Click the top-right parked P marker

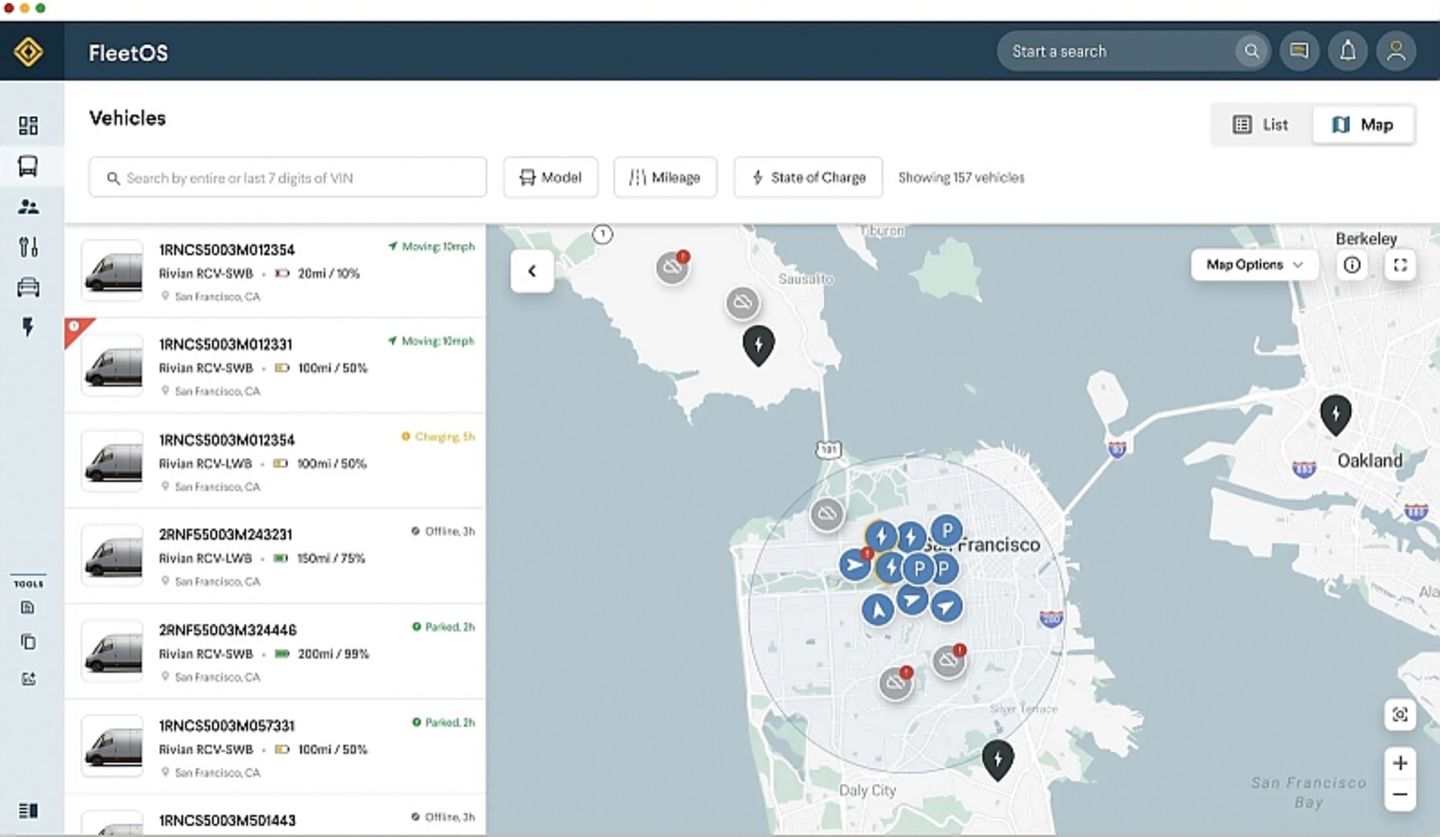946,531
